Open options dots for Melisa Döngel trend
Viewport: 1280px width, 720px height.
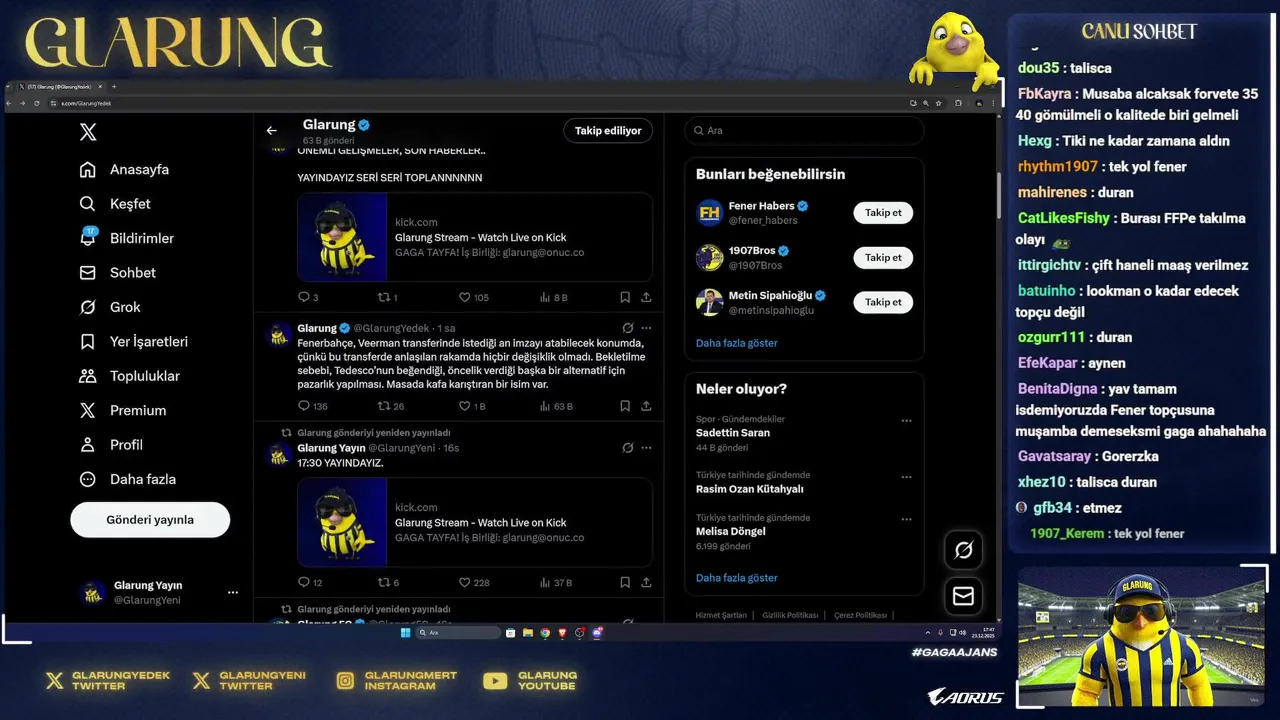(x=906, y=520)
